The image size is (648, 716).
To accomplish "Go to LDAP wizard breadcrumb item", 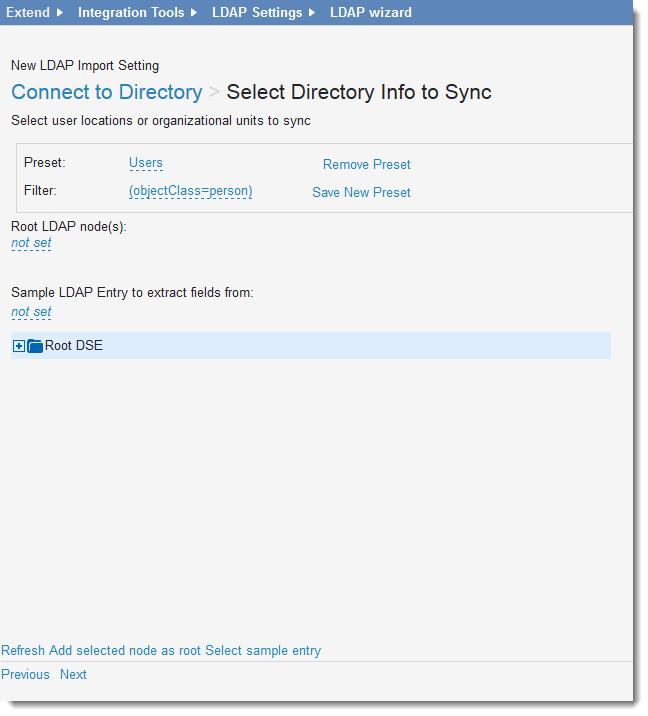I will click(370, 13).
